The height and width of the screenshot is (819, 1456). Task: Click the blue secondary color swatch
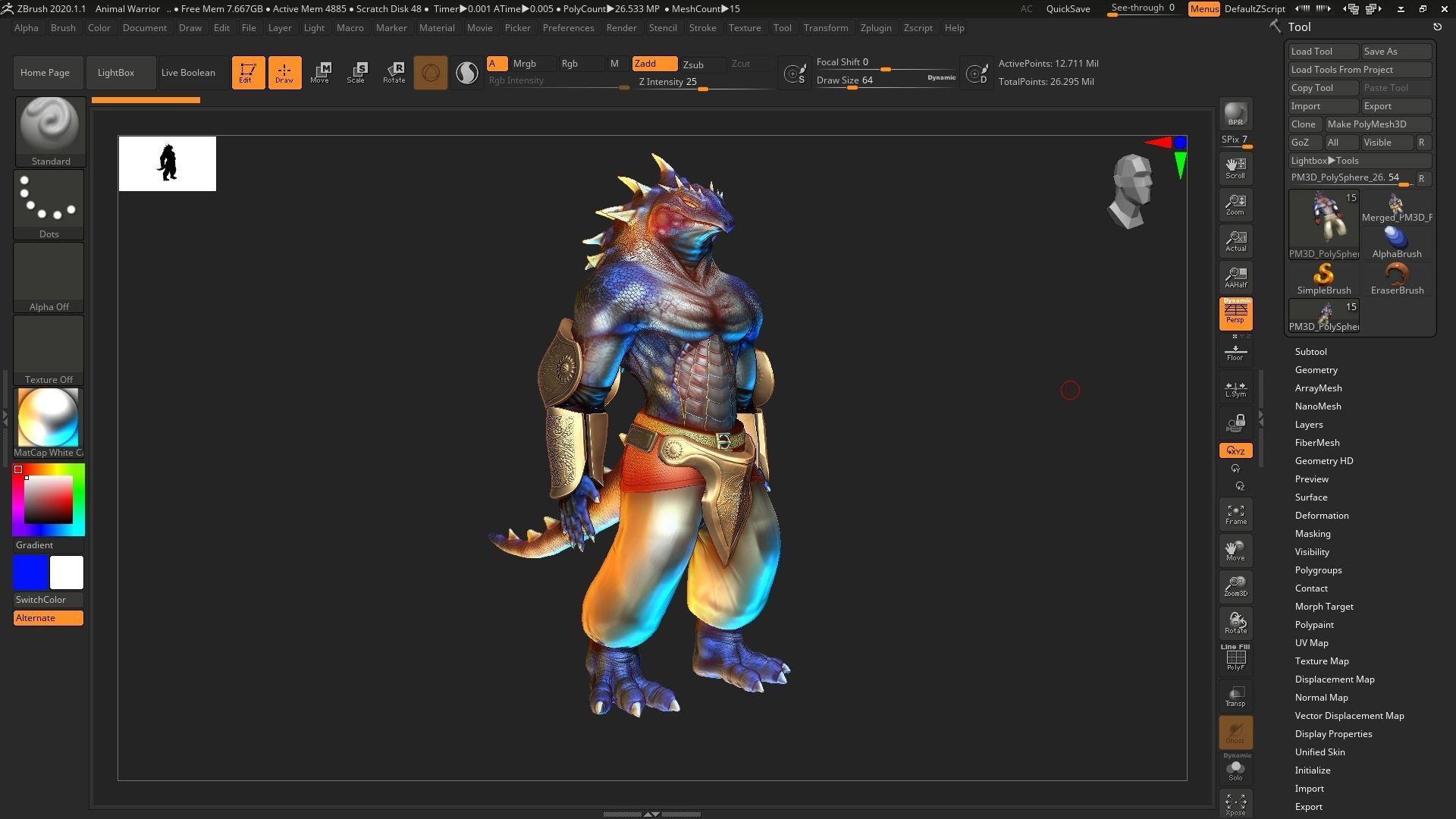click(x=30, y=573)
